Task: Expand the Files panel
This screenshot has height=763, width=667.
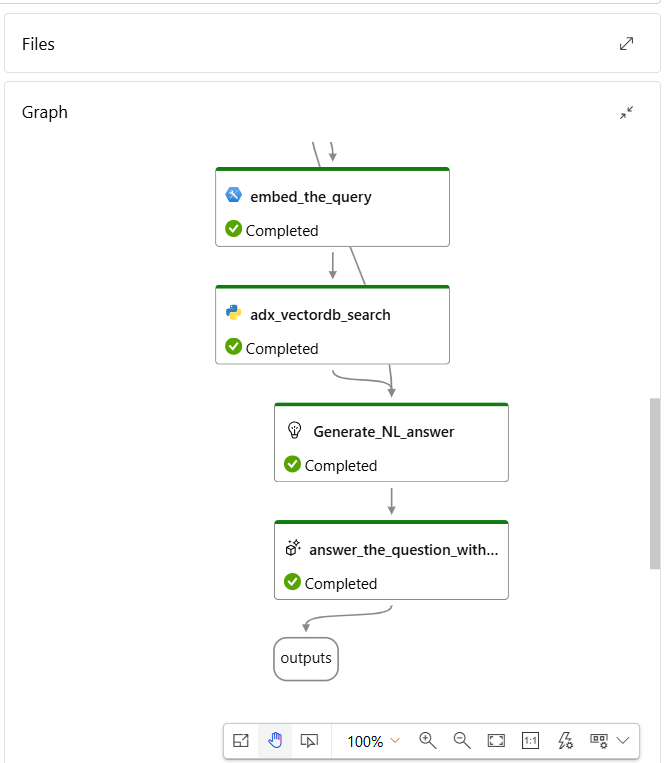Action: (626, 44)
